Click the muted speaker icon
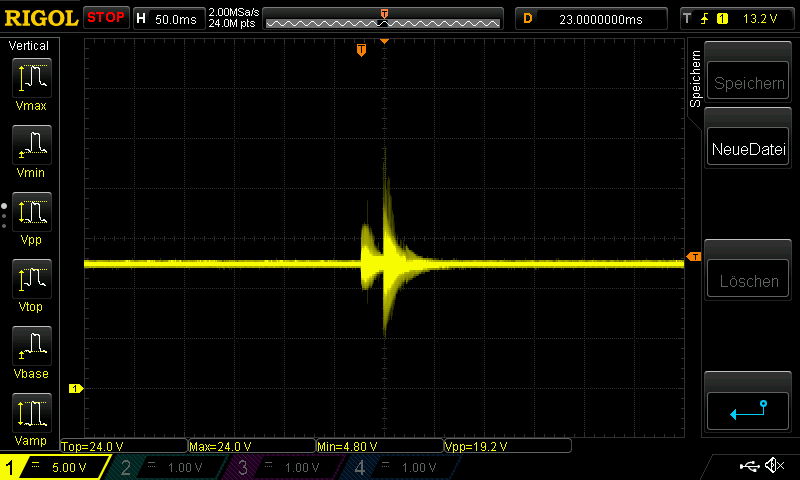 tap(773, 466)
